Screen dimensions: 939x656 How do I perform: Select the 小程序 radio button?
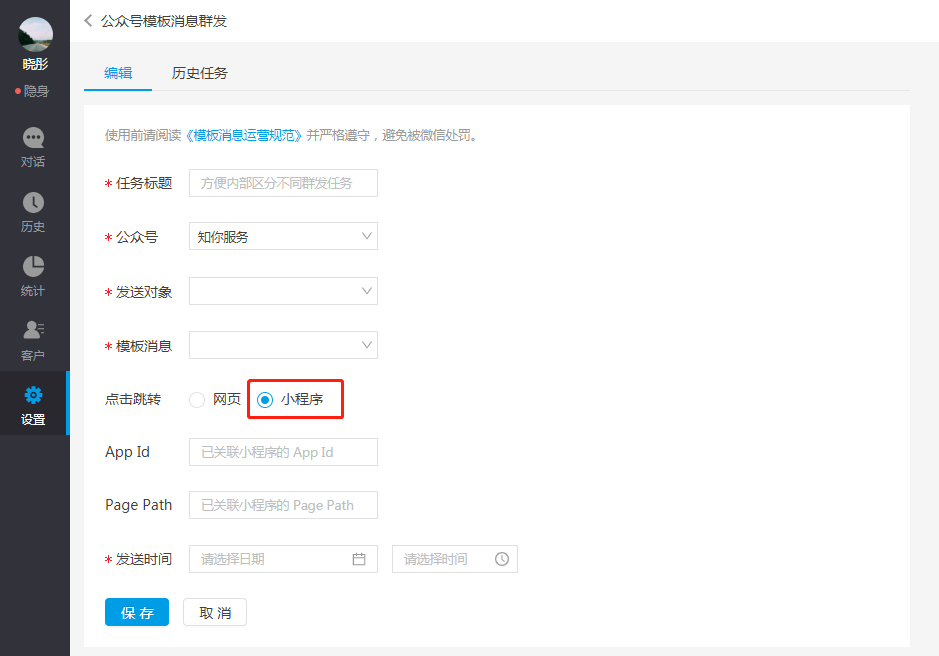[x=265, y=400]
